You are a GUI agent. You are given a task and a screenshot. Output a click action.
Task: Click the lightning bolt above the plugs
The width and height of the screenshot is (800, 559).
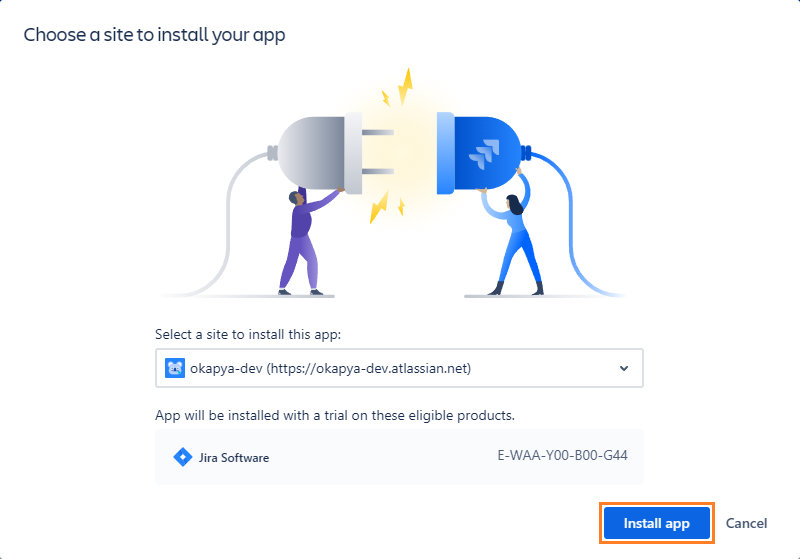pyautogui.click(x=404, y=86)
